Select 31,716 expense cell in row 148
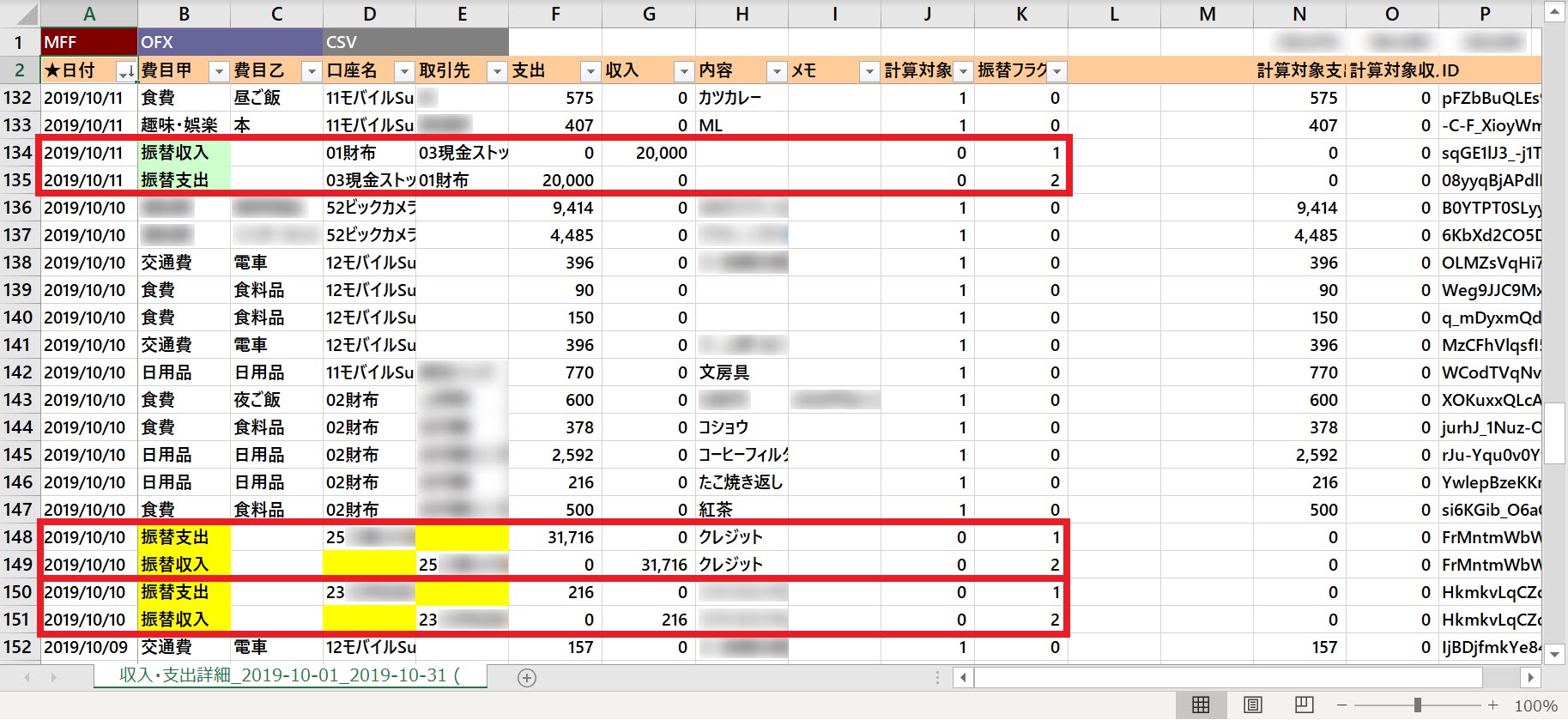This screenshot has width=1568, height=720. pyautogui.click(x=555, y=537)
